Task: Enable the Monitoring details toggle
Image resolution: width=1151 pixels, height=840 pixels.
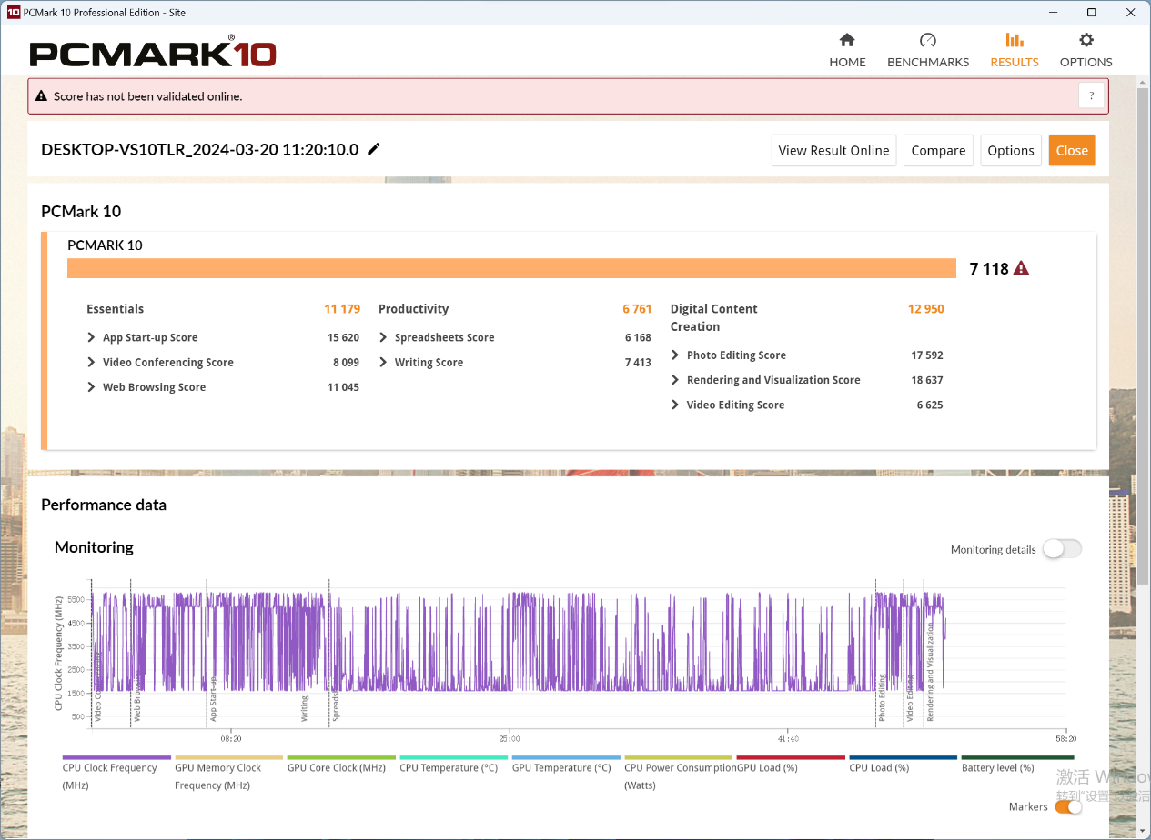Action: (1062, 549)
